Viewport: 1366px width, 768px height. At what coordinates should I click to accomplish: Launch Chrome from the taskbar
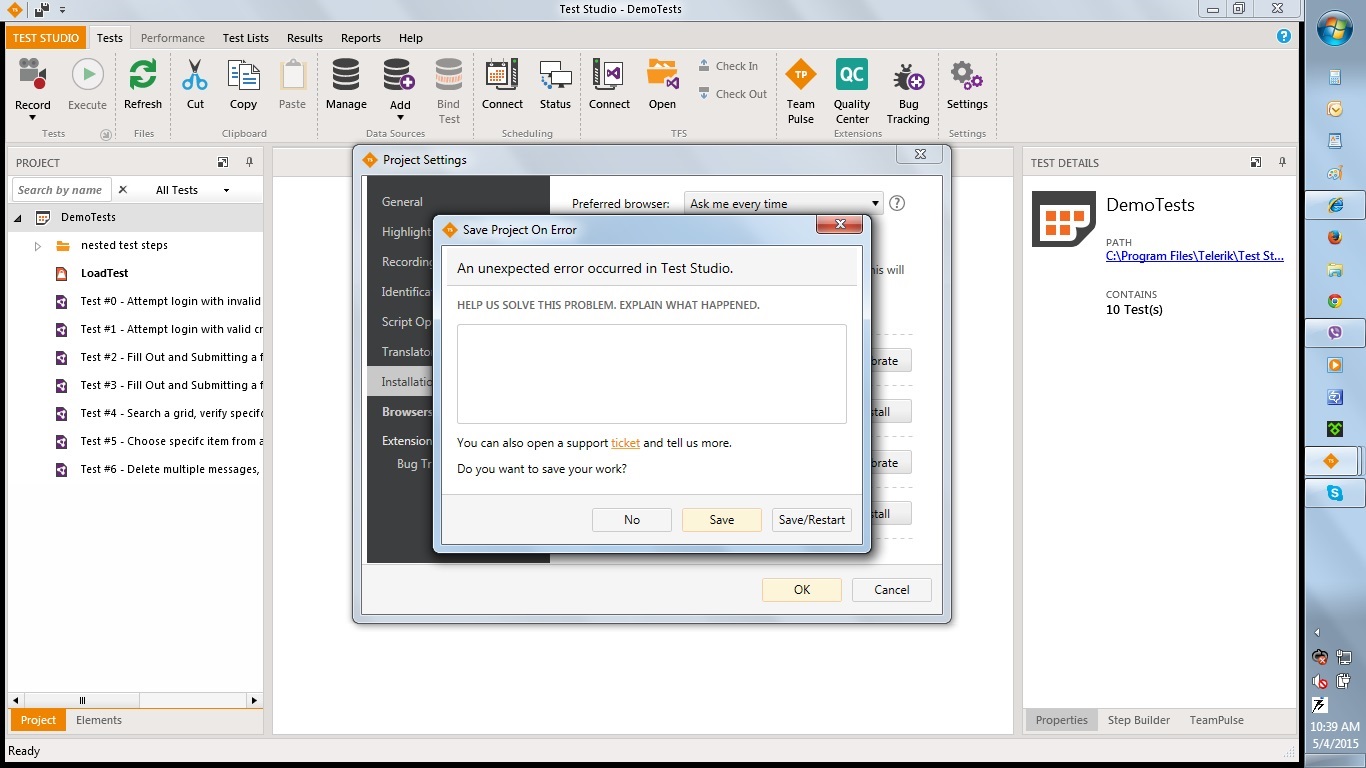(1334, 301)
